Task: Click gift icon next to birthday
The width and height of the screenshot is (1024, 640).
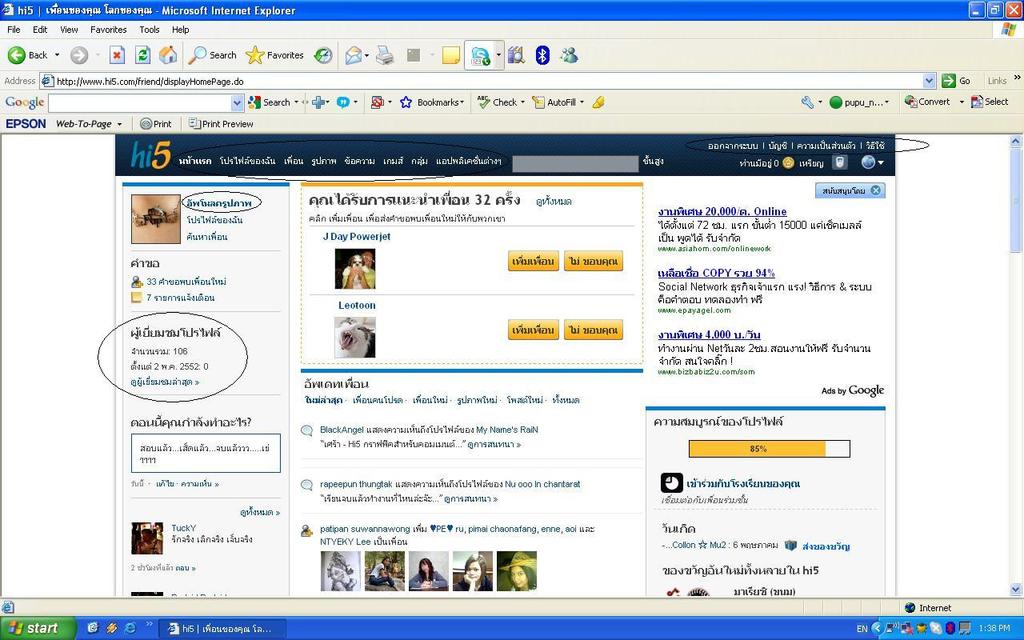Action: 790,545
